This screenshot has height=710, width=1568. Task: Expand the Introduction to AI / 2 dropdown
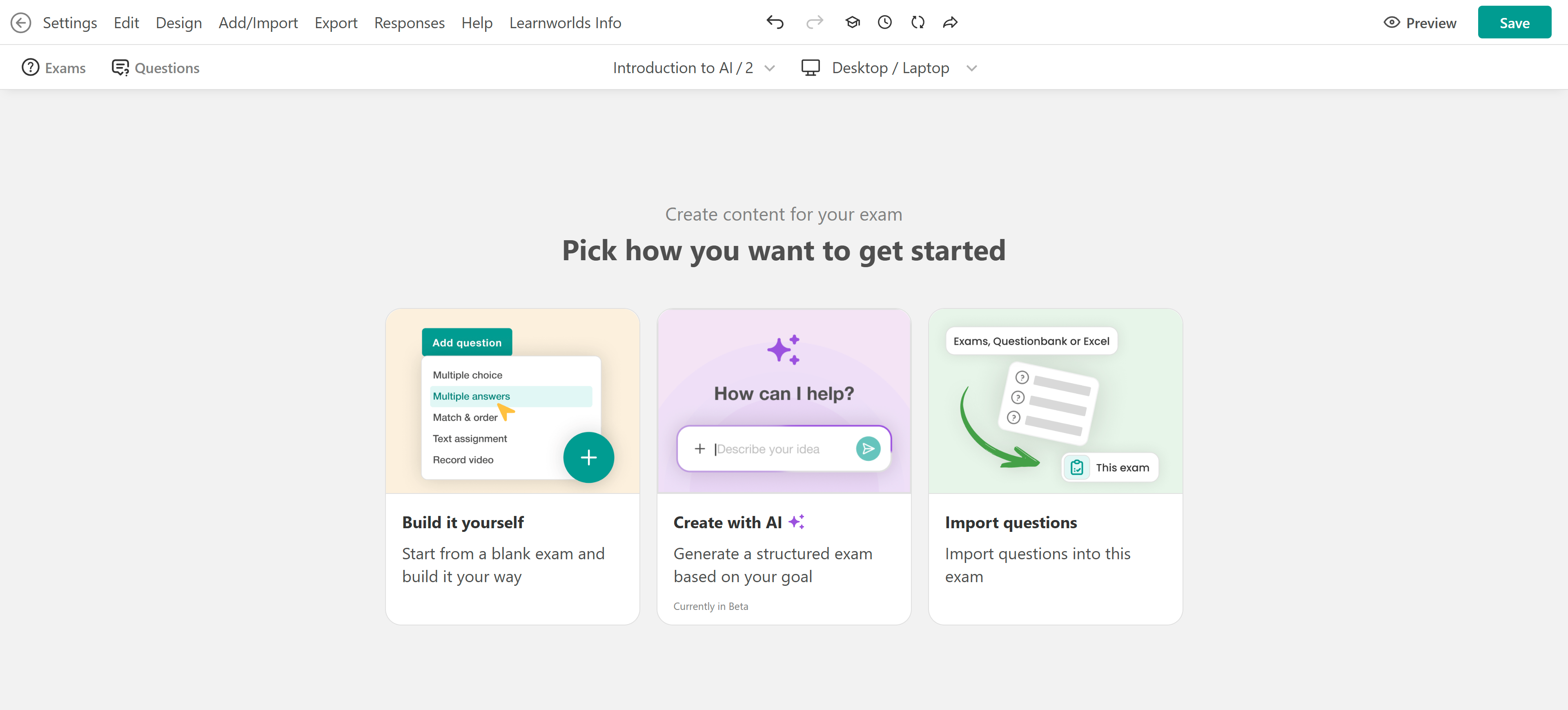click(x=693, y=67)
